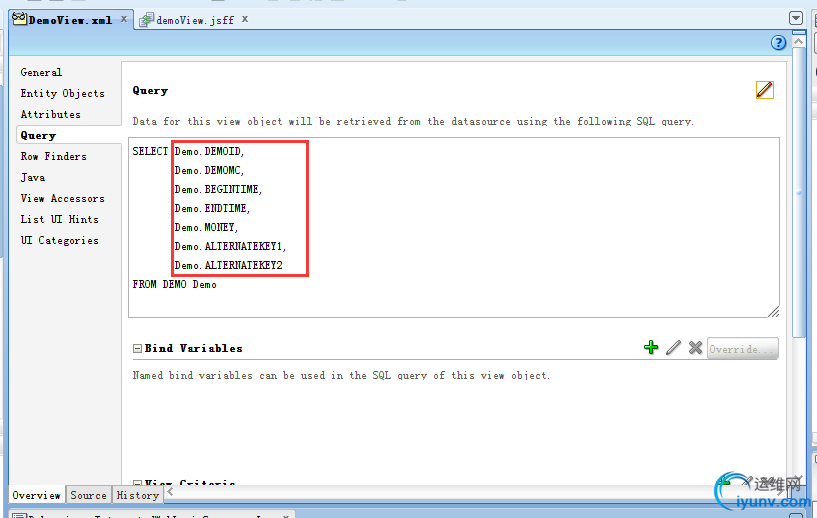The height and width of the screenshot is (518, 817).
Task: Open the Attributes page
Action: (51, 114)
